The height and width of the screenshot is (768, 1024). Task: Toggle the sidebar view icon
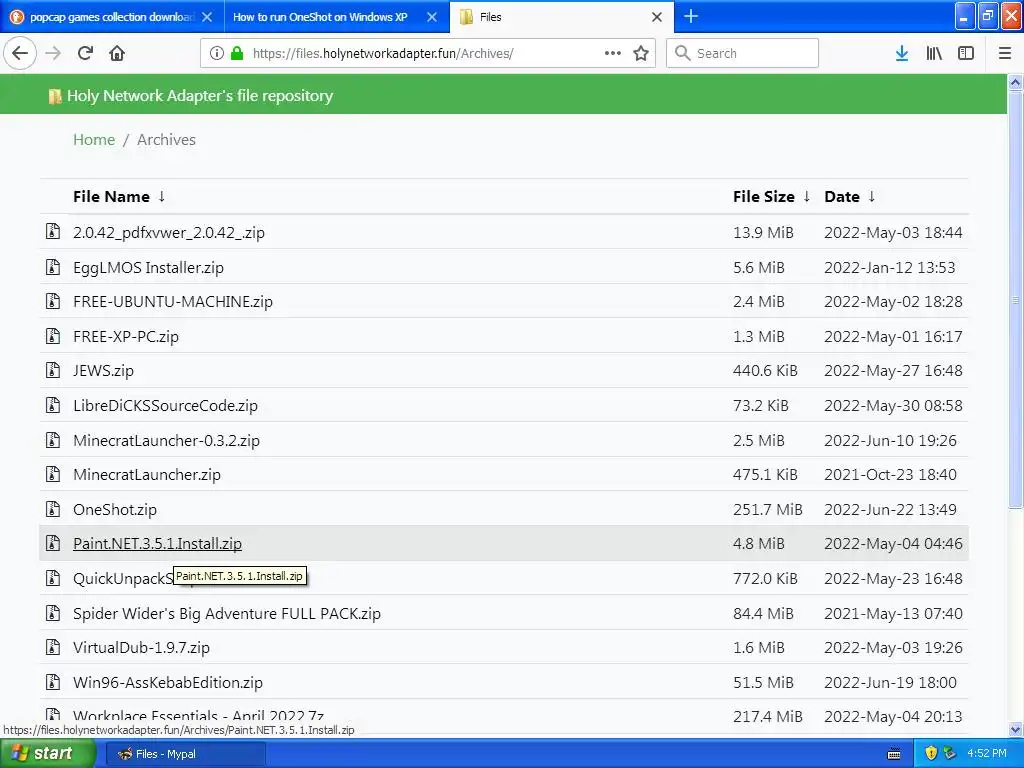(x=966, y=54)
